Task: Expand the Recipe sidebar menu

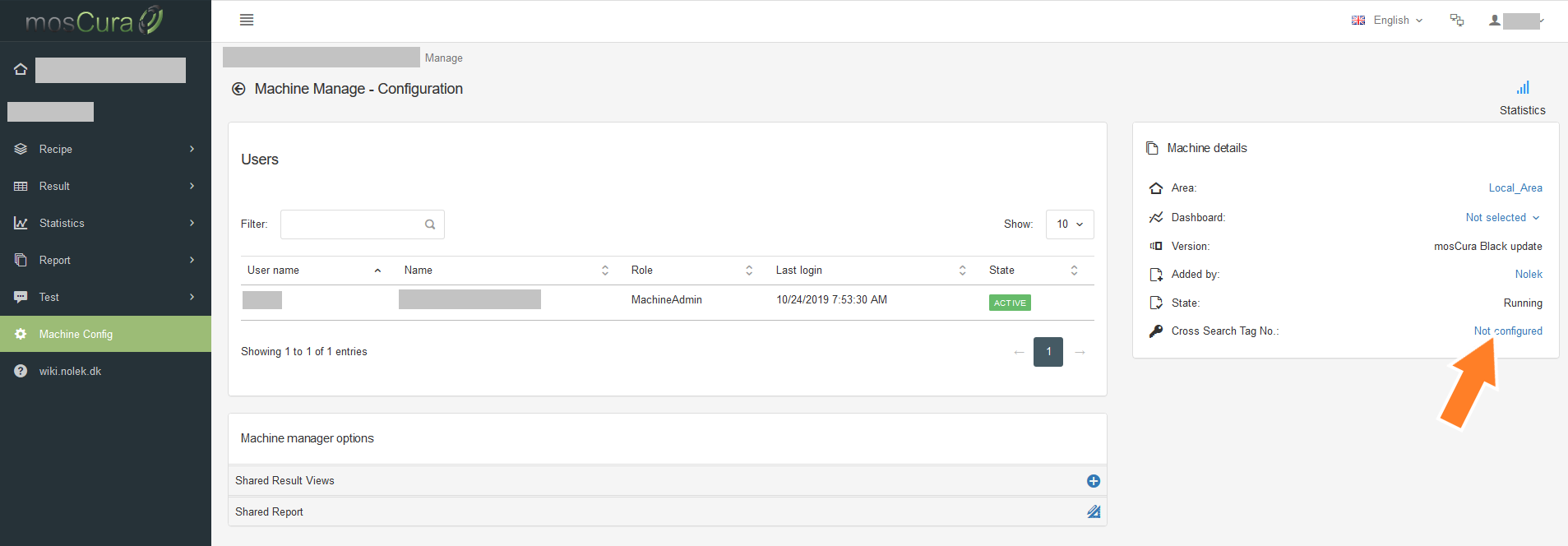Action: pos(105,149)
